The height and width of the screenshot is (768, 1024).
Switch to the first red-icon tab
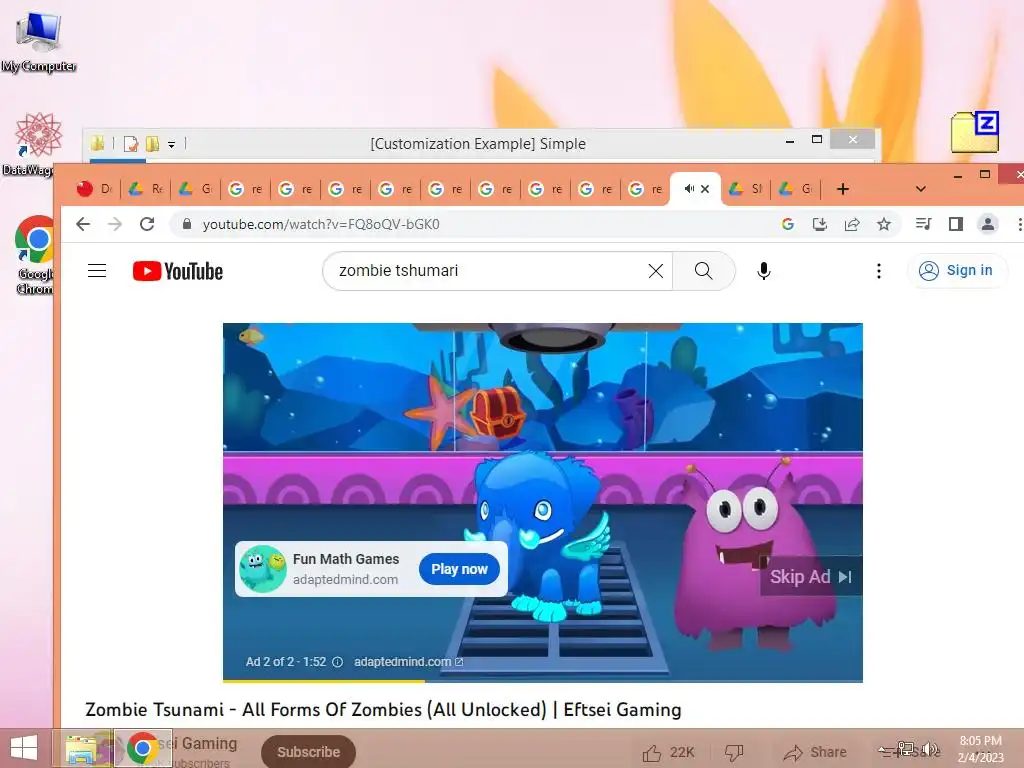95,189
